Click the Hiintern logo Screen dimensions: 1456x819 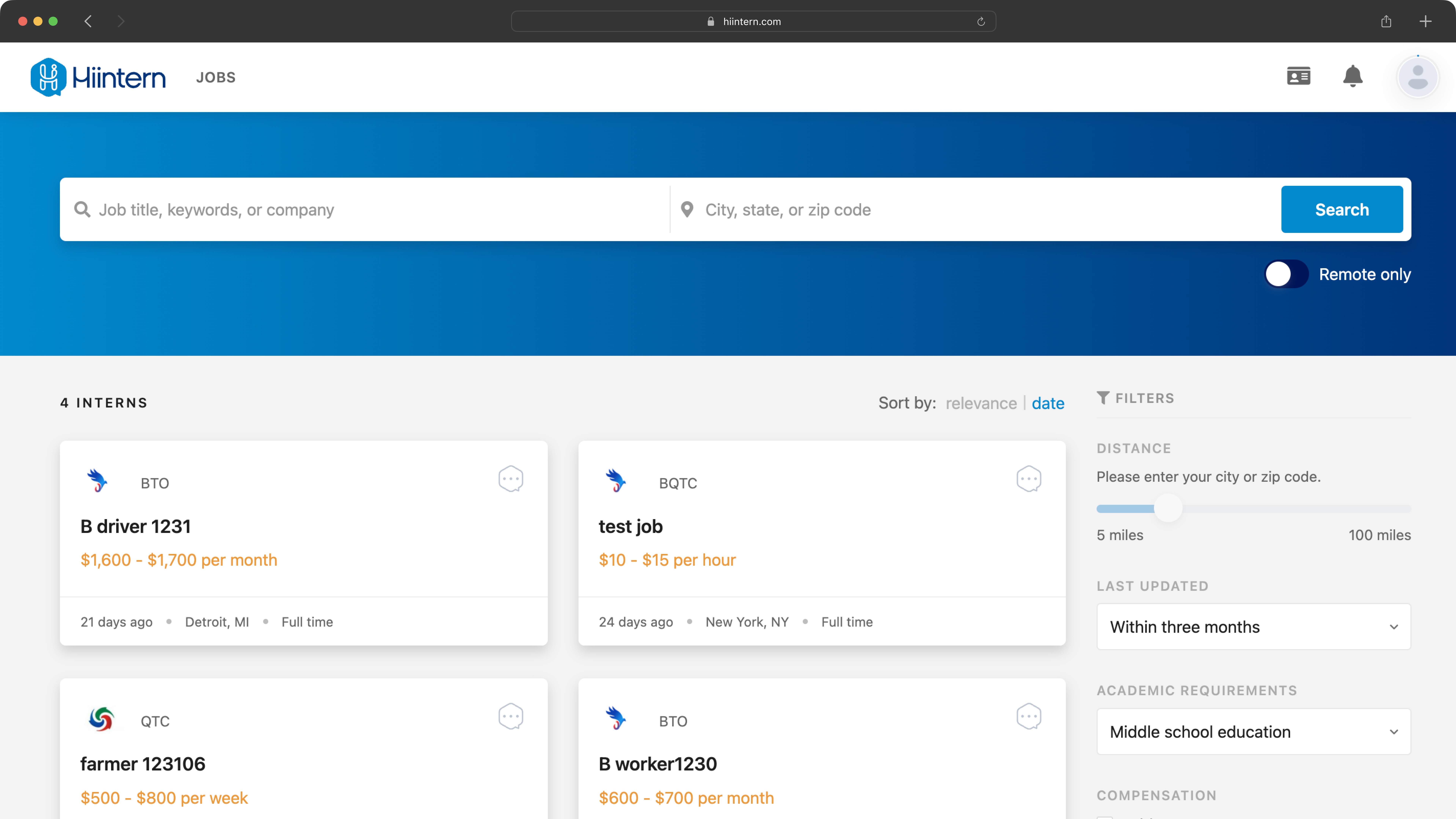point(98,77)
